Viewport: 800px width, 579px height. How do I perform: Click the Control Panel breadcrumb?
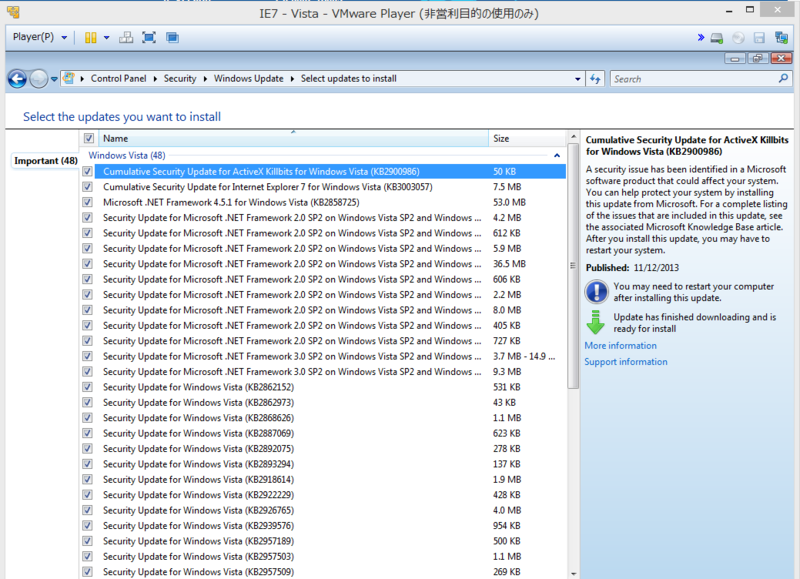coord(118,79)
